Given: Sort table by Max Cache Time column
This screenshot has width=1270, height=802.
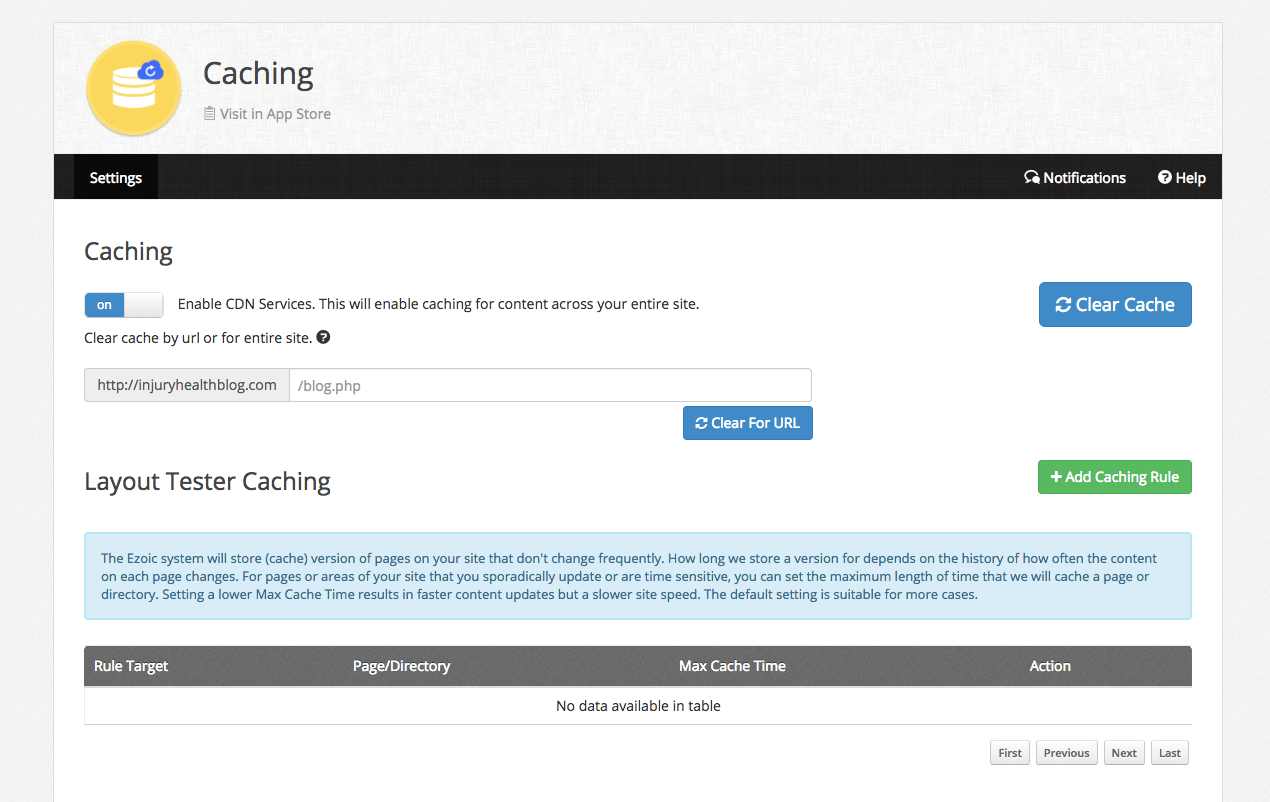Looking at the screenshot, I should [732, 666].
